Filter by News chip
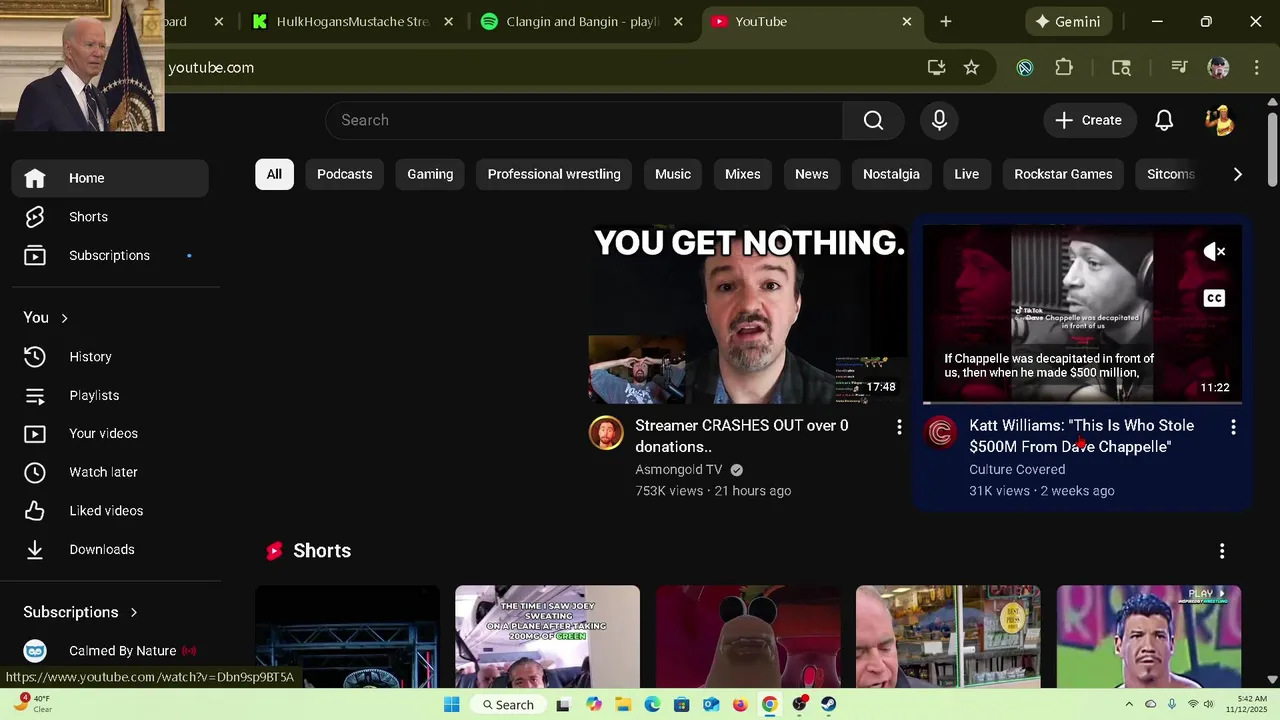Screen dimensions: 1280x720 tap(812, 174)
